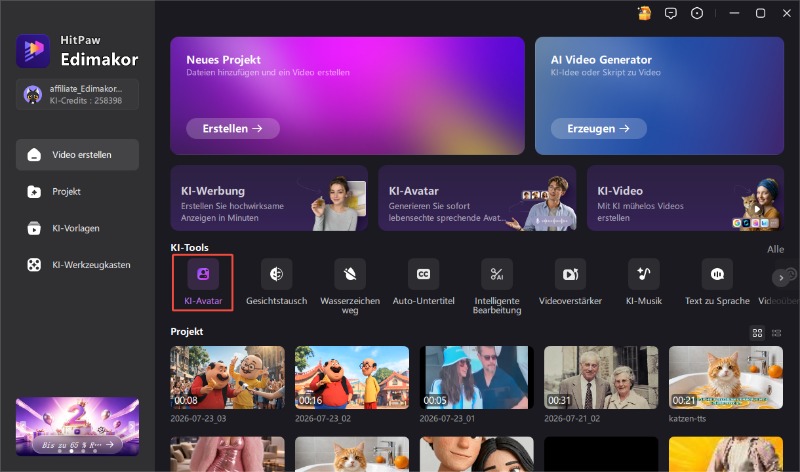Expand more KI-Tools with right arrow
800x472 pixels.
pos(781,278)
